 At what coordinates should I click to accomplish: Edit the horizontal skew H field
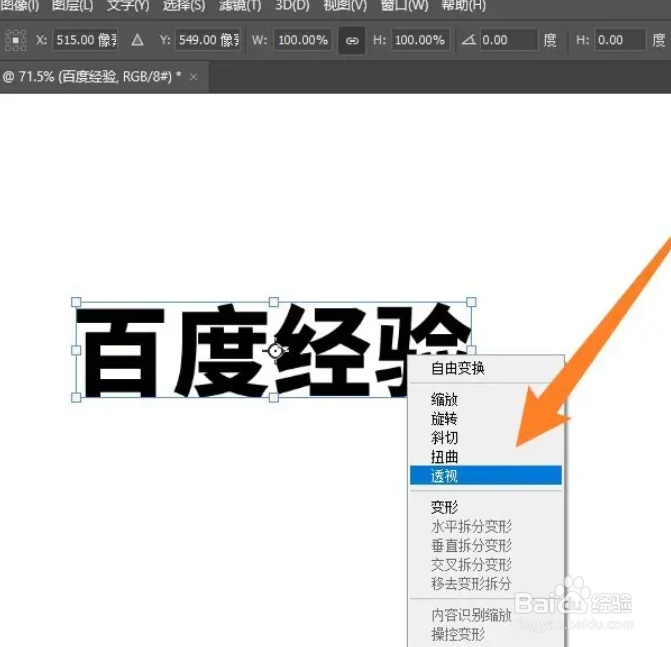pos(620,40)
